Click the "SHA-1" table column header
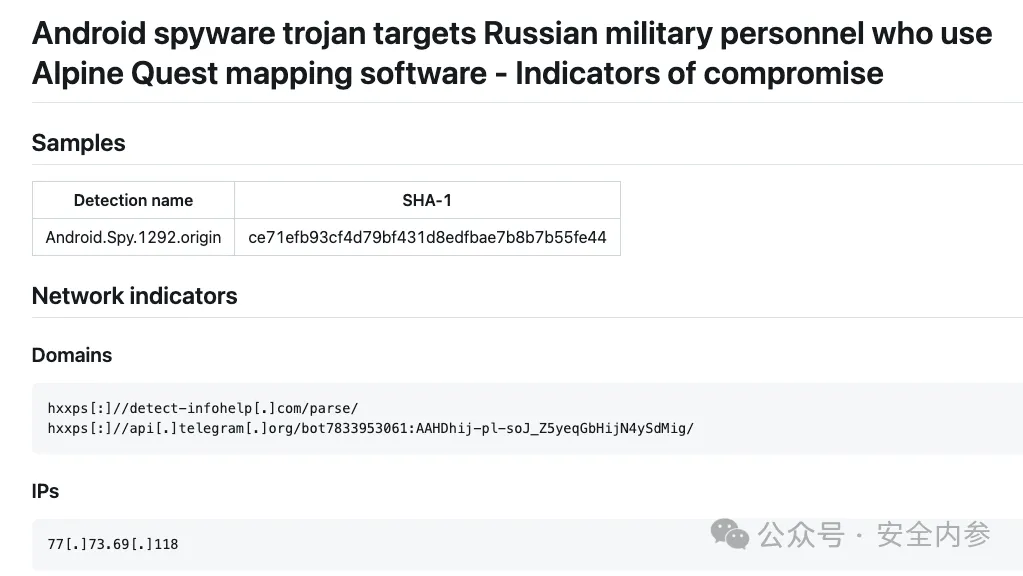This screenshot has width=1023, height=576. (427, 200)
